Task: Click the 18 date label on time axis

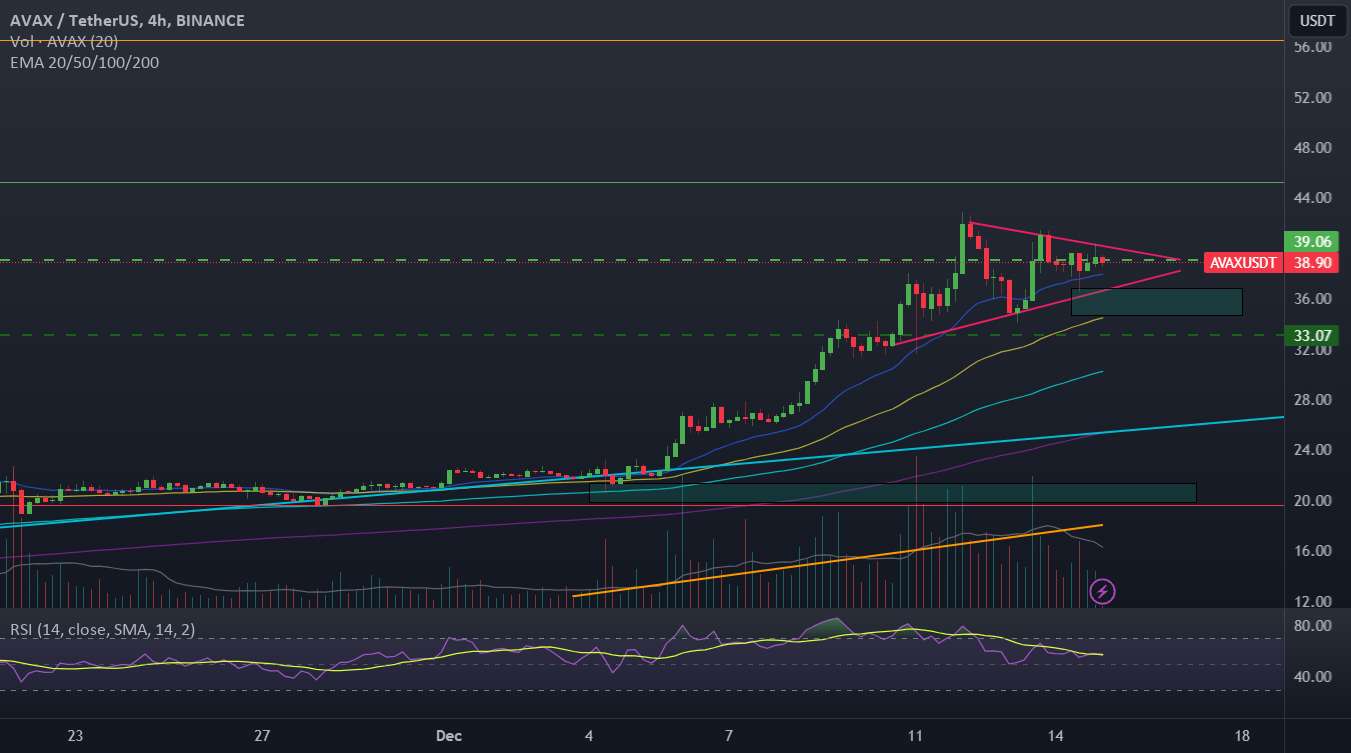Action: (1242, 736)
